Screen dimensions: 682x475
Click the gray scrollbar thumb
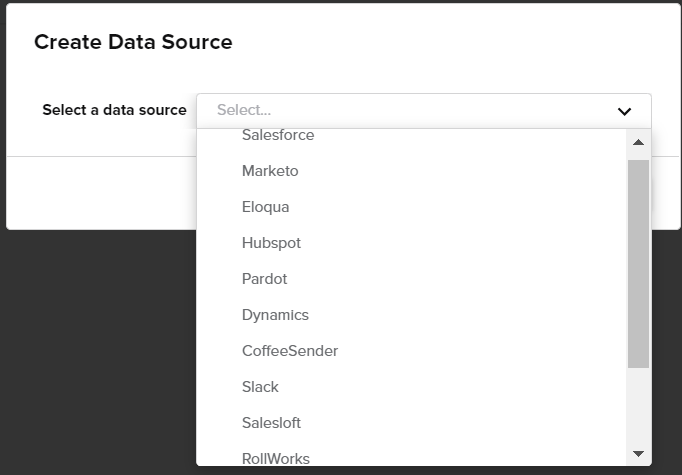pos(639,264)
